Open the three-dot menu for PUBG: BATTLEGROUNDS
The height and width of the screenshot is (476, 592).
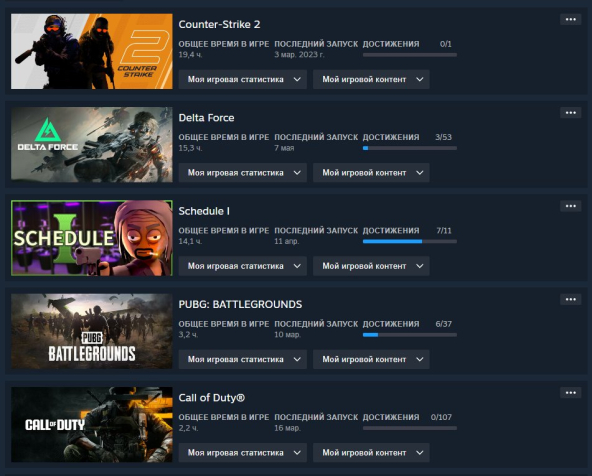click(x=570, y=299)
